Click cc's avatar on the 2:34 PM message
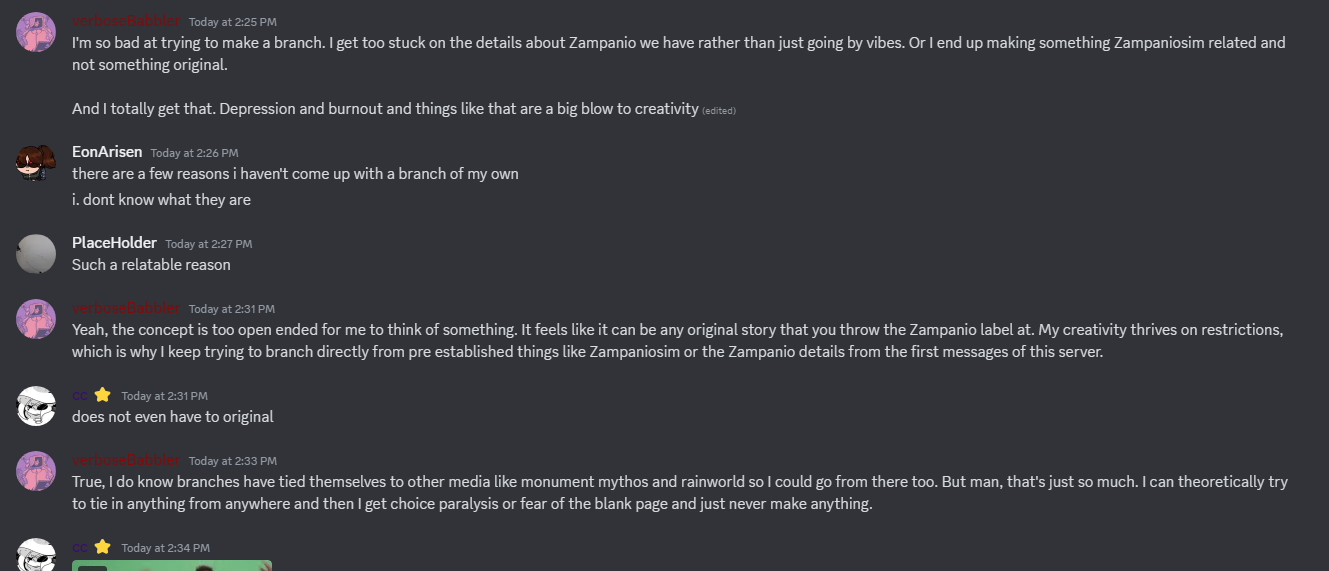The height and width of the screenshot is (571, 1329). click(36, 555)
